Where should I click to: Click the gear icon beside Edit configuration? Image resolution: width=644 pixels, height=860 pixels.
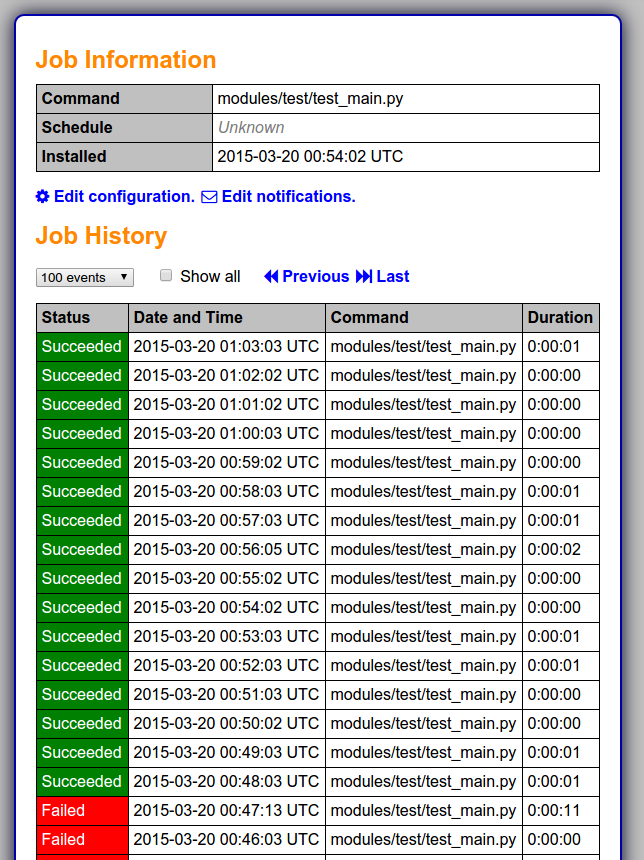(x=42, y=196)
